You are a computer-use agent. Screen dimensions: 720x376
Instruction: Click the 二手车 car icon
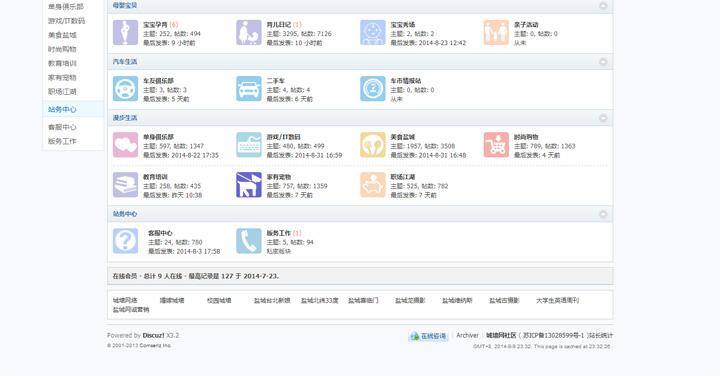[x=249, y=89]
